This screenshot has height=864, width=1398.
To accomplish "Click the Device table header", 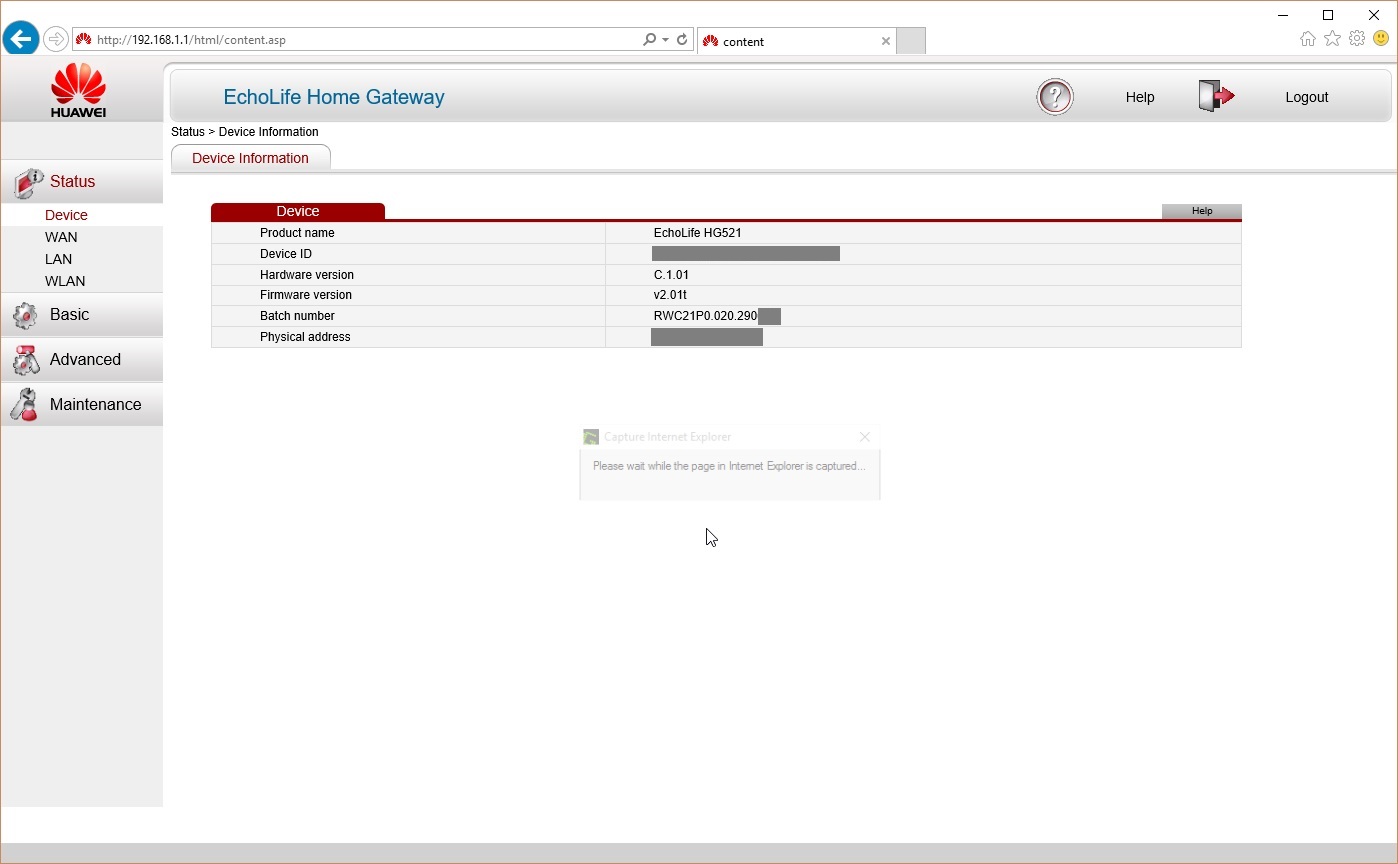I will 298,211.
